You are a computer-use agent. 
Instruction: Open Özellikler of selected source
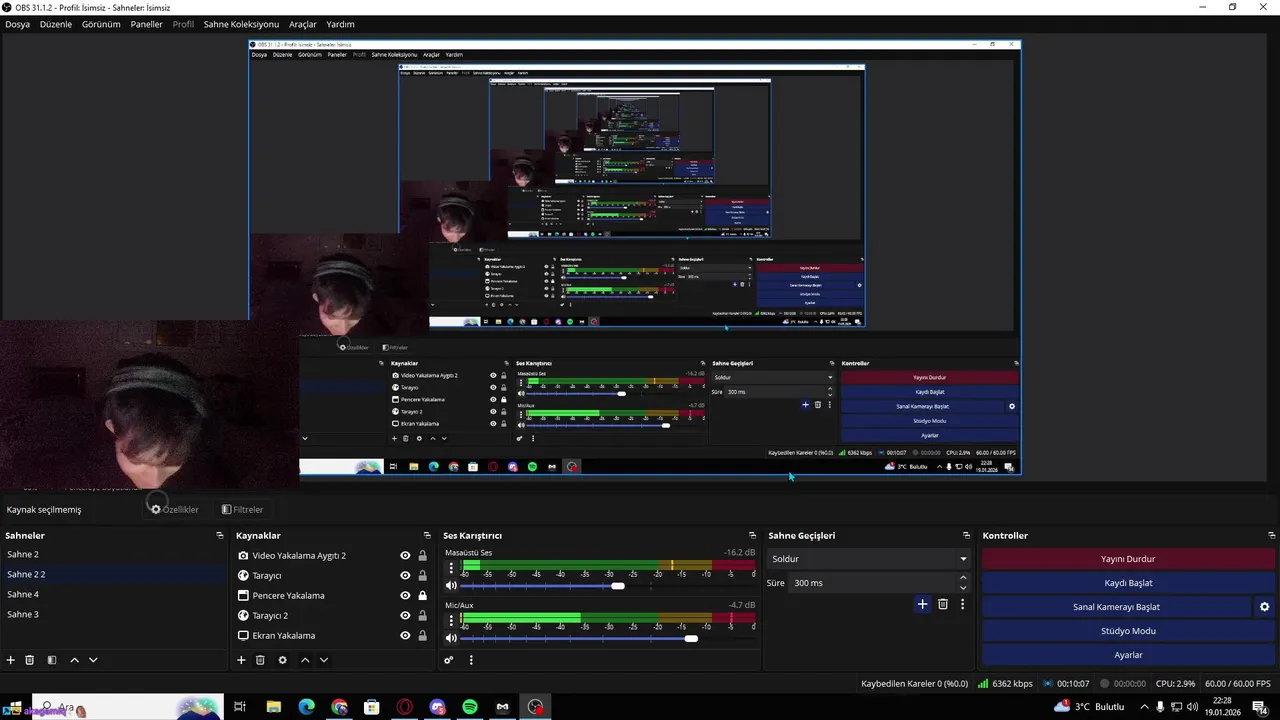click(x=175, y=510)
